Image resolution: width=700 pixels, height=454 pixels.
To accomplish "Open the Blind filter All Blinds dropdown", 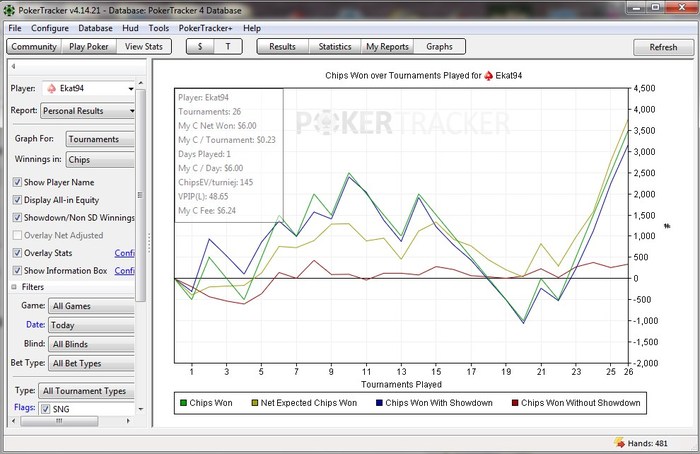I will point(91,344).
